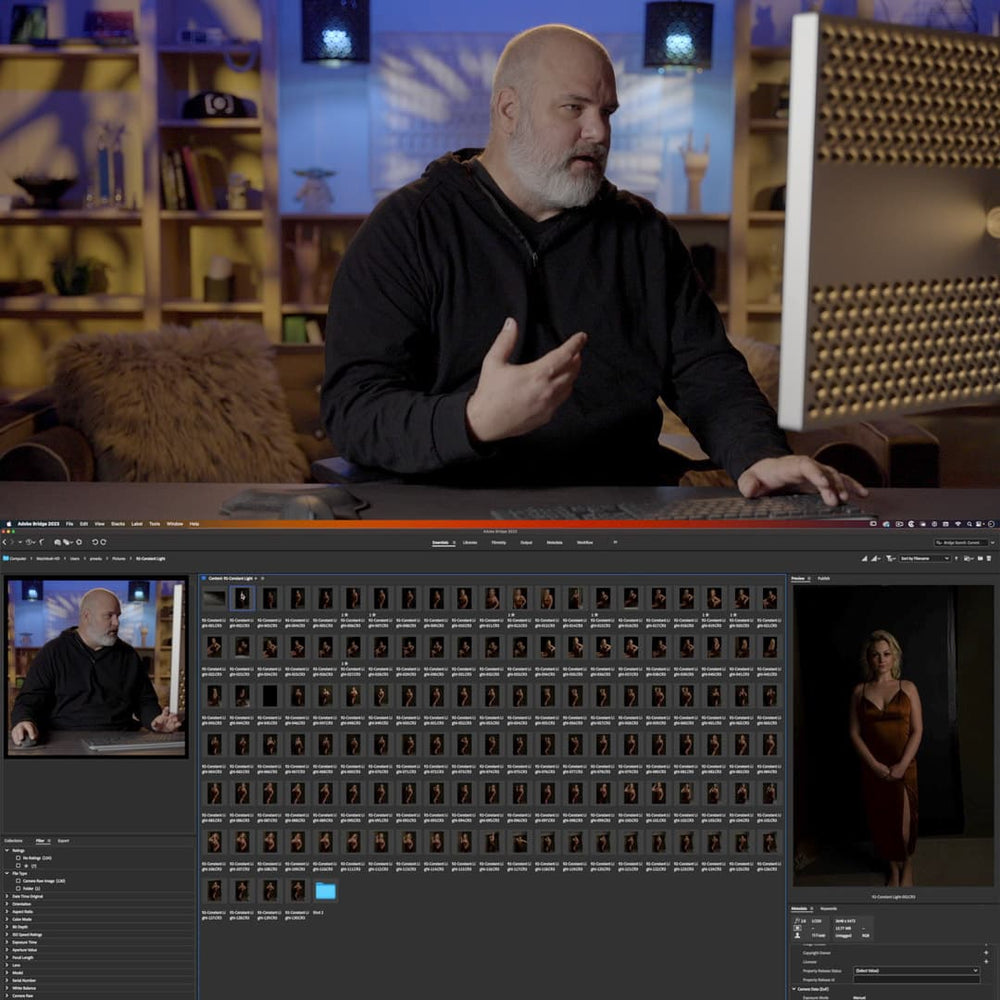1000x1000 pixels.
Task: Open the Stacks menu
Action: 117,521
